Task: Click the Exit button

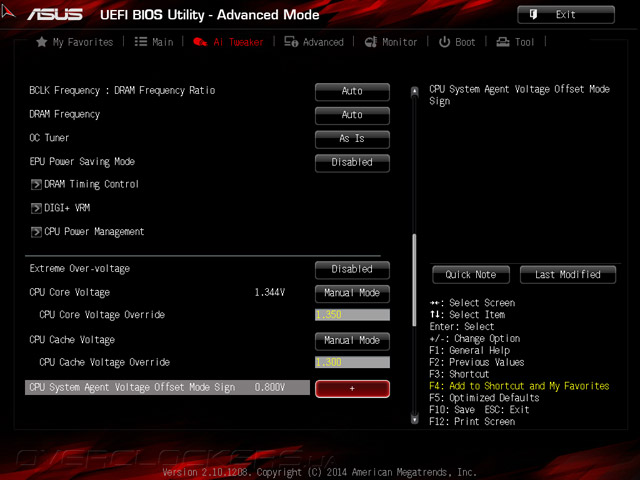Action: coord(566,15)
